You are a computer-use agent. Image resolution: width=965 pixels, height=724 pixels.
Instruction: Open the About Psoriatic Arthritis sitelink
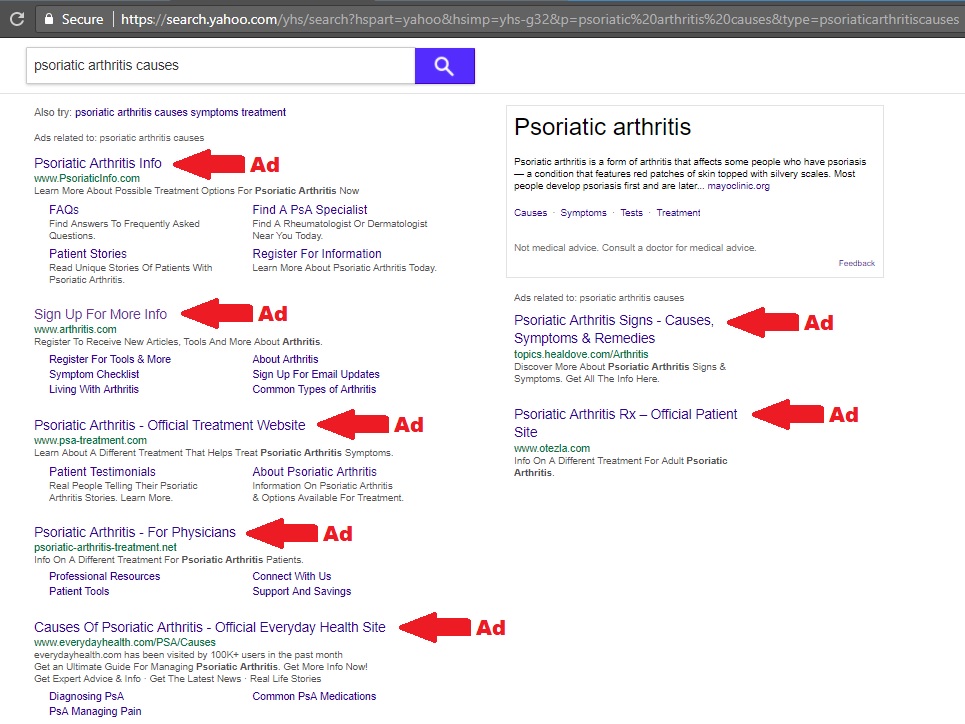pyautogui.click(x=314, y=472)
